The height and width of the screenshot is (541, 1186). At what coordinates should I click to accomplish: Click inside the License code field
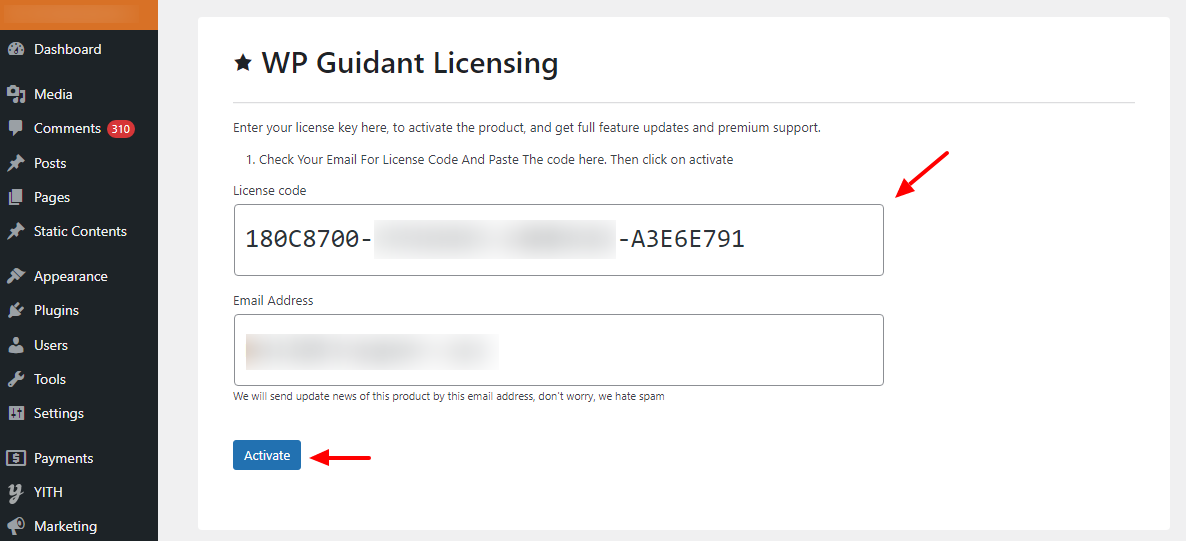click(x=558, y=240)
